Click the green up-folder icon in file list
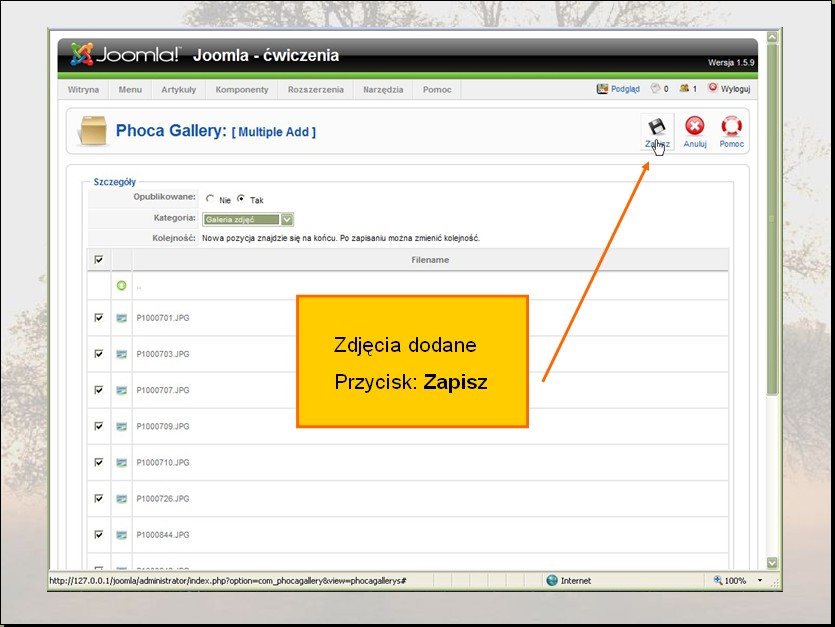Image resolution: width=835 pixels, height=627 pixels. point(122,286)
